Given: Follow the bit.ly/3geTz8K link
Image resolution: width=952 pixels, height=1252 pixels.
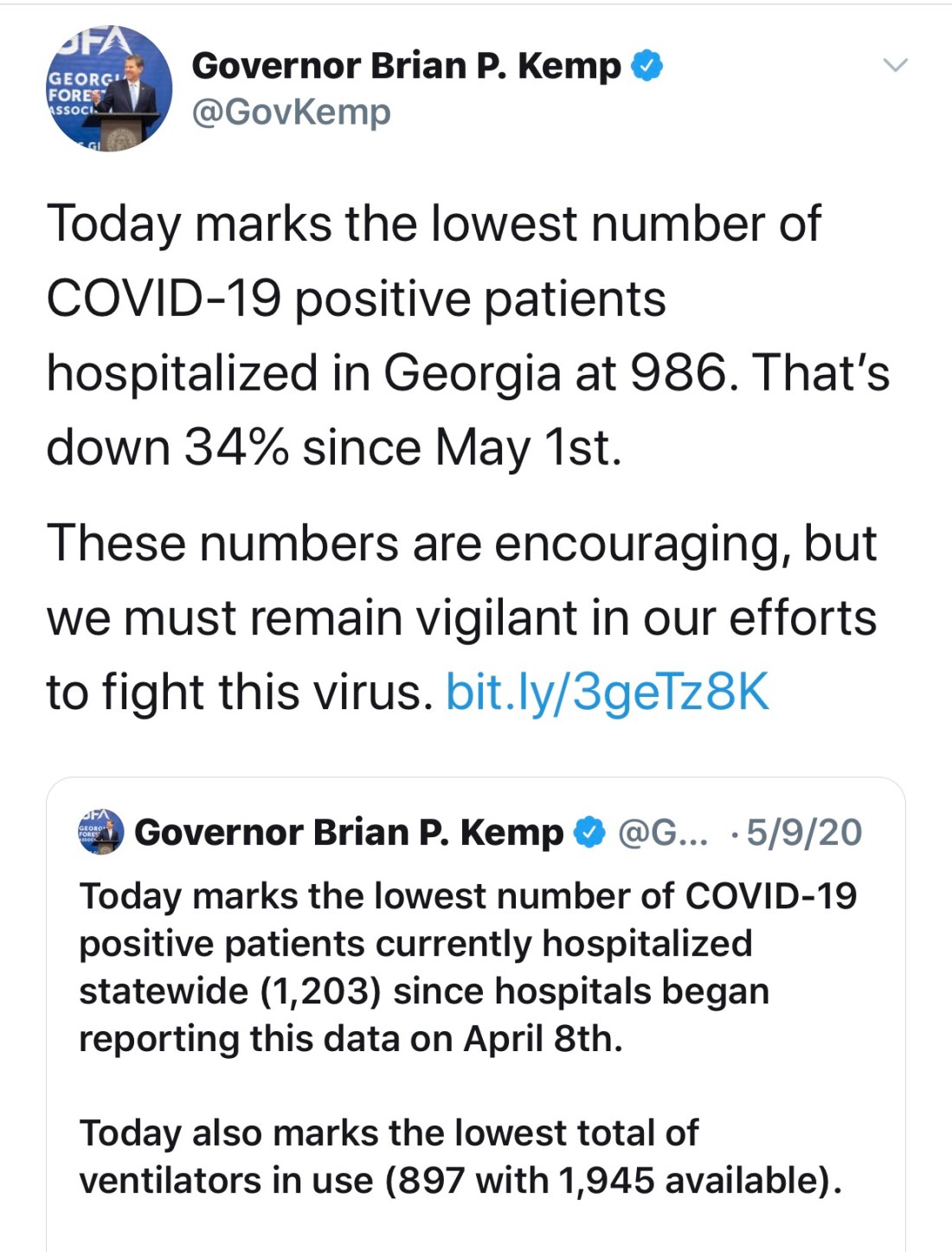Looking at the screenshot, I should (607, 692).
